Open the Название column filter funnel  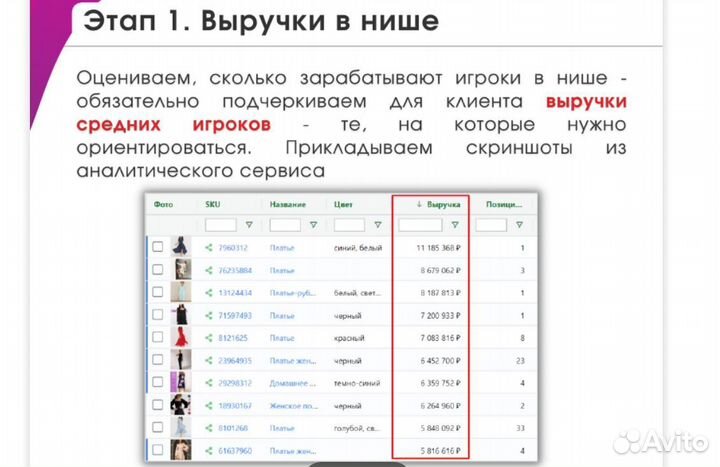click(x=314, y=225)
